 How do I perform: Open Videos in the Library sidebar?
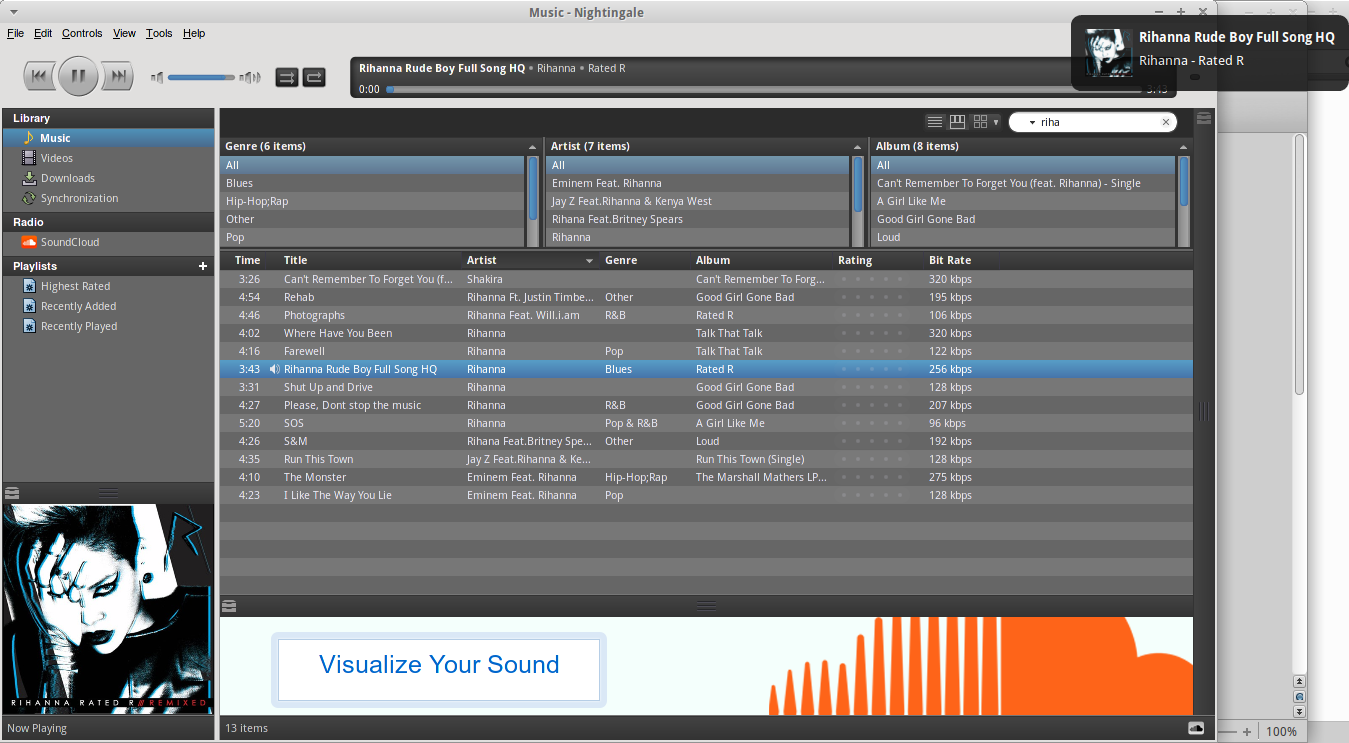click(56, 158)
